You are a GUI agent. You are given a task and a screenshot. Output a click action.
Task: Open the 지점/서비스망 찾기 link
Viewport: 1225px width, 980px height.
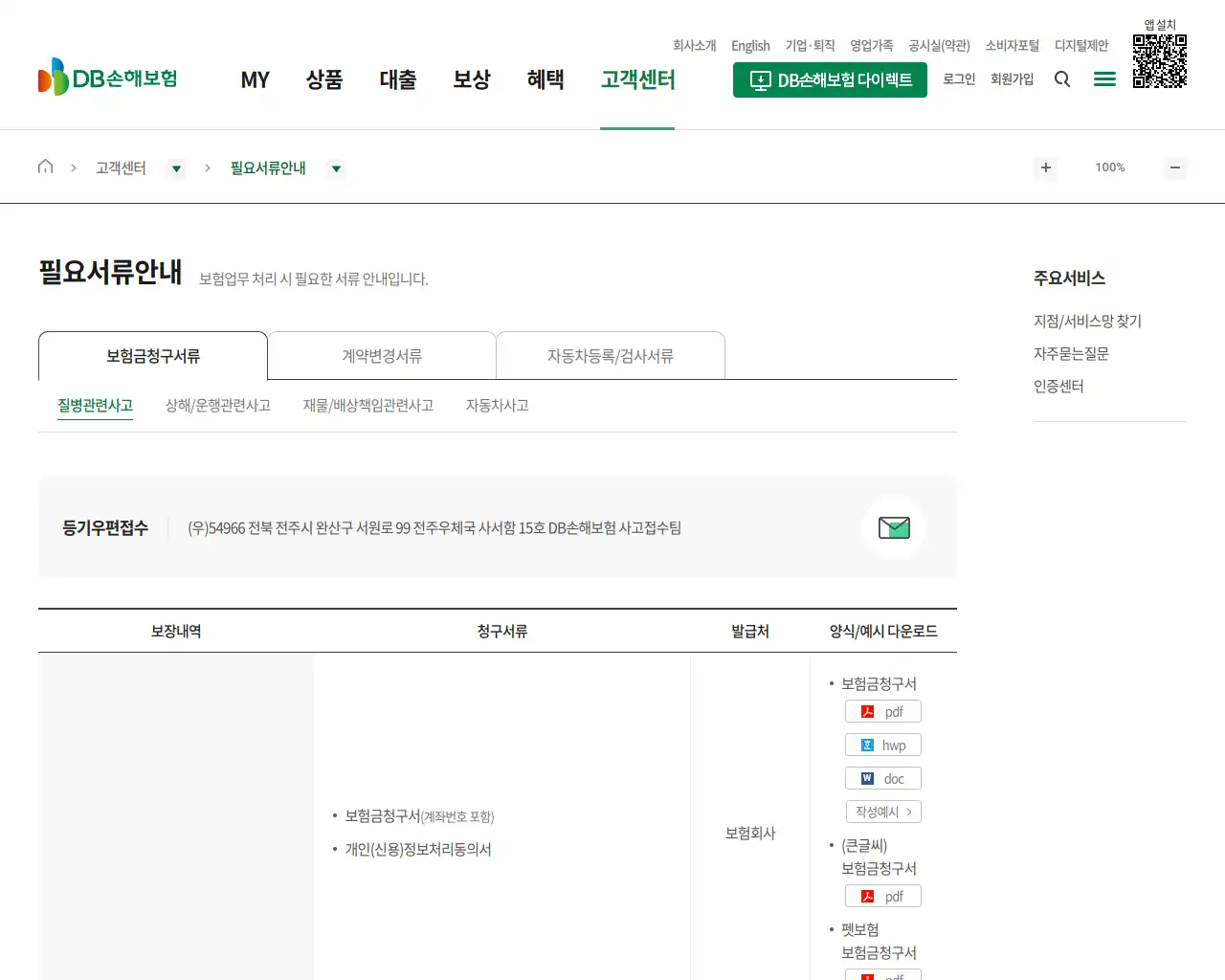click(1086, 321)
